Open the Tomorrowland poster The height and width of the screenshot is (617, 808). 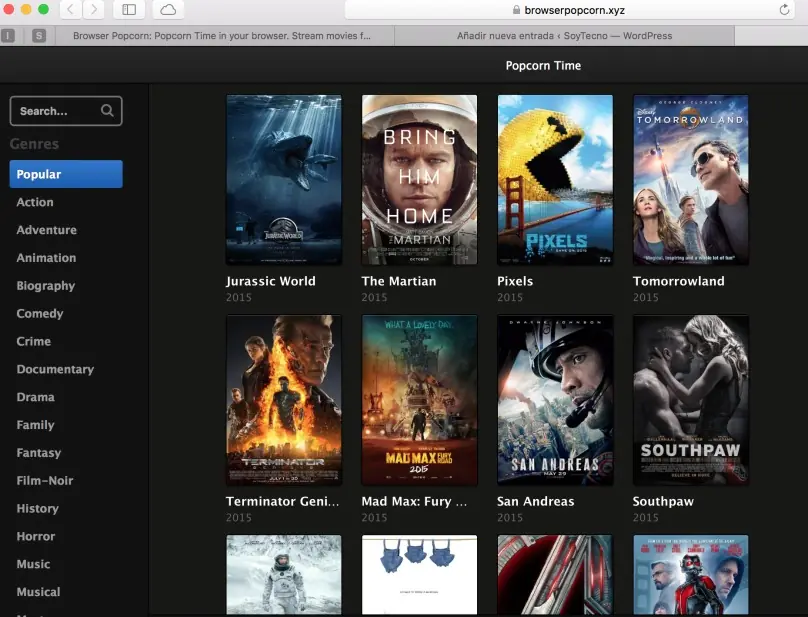[x=691, y=179]
